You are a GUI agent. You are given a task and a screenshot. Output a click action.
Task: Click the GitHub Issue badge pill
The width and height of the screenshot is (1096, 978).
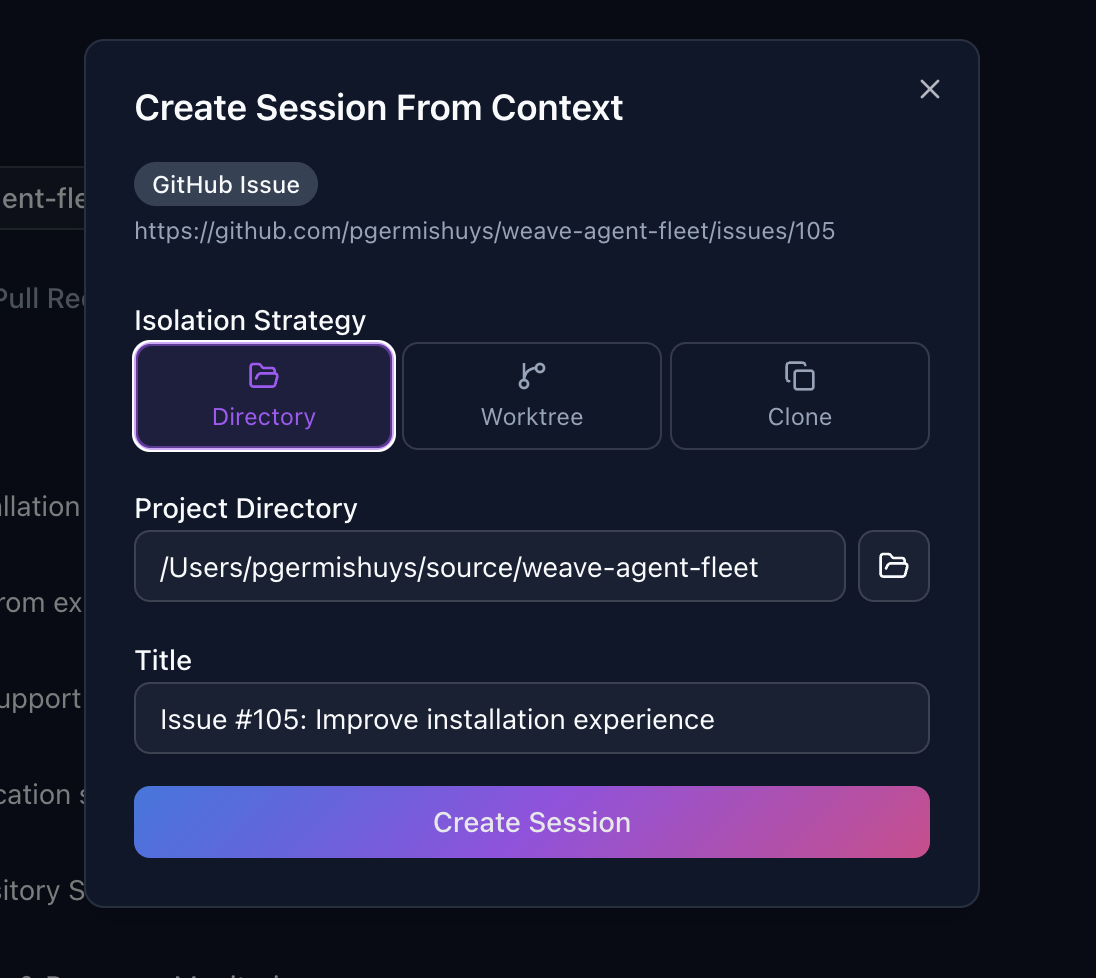tap(225, 184)
